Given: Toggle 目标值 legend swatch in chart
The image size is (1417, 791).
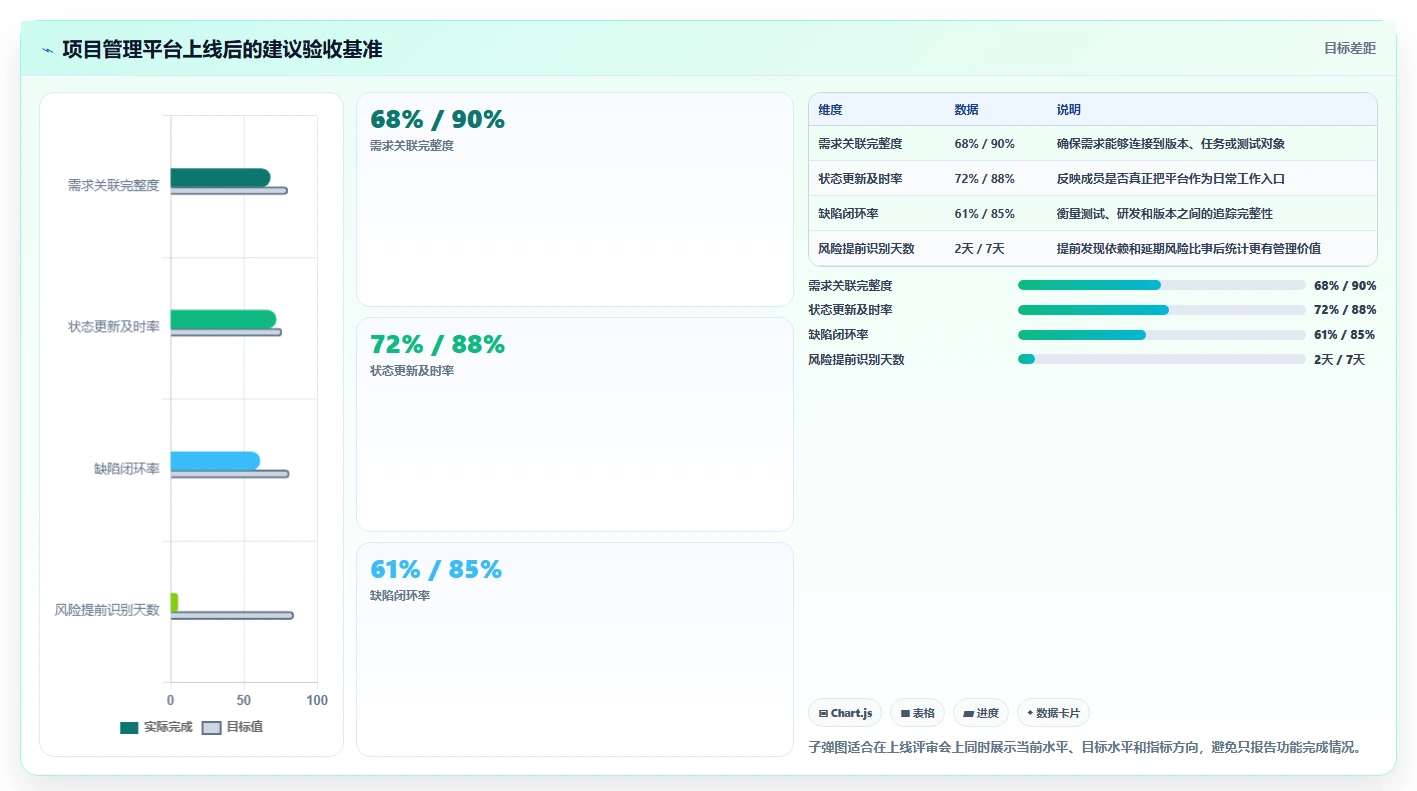Looking at the screenshot, I should (x=211, y=727).
